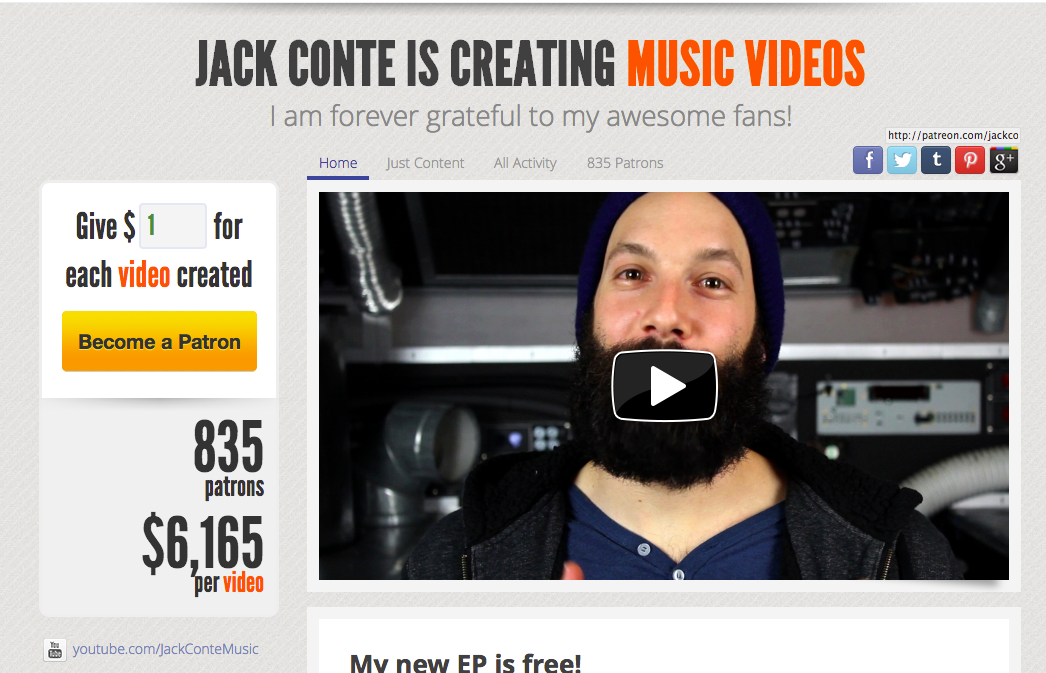This screenshot has width=1046, height=673.
Task: Open the youtube.com/JackConteMusic link
Action: click(165, 649)
